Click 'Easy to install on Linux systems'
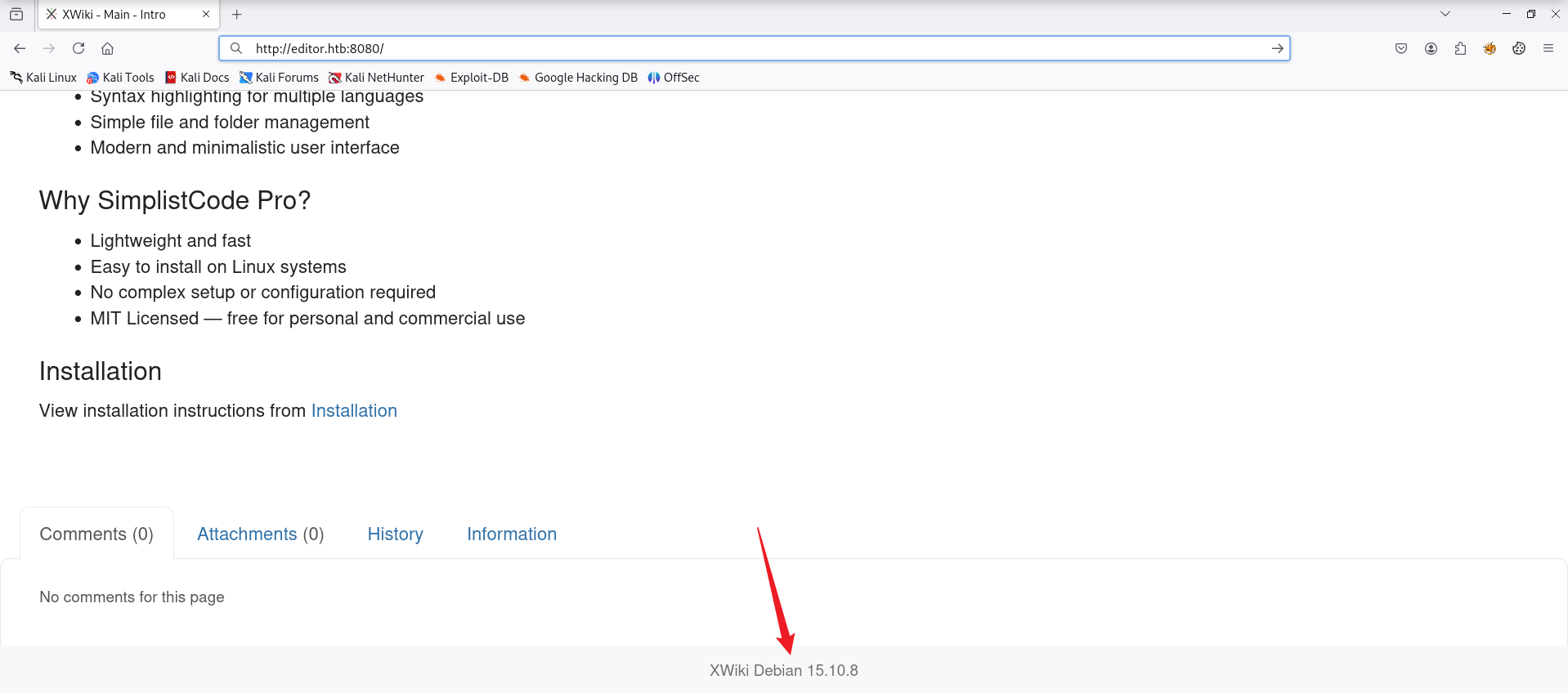 [x=218, y=267]
